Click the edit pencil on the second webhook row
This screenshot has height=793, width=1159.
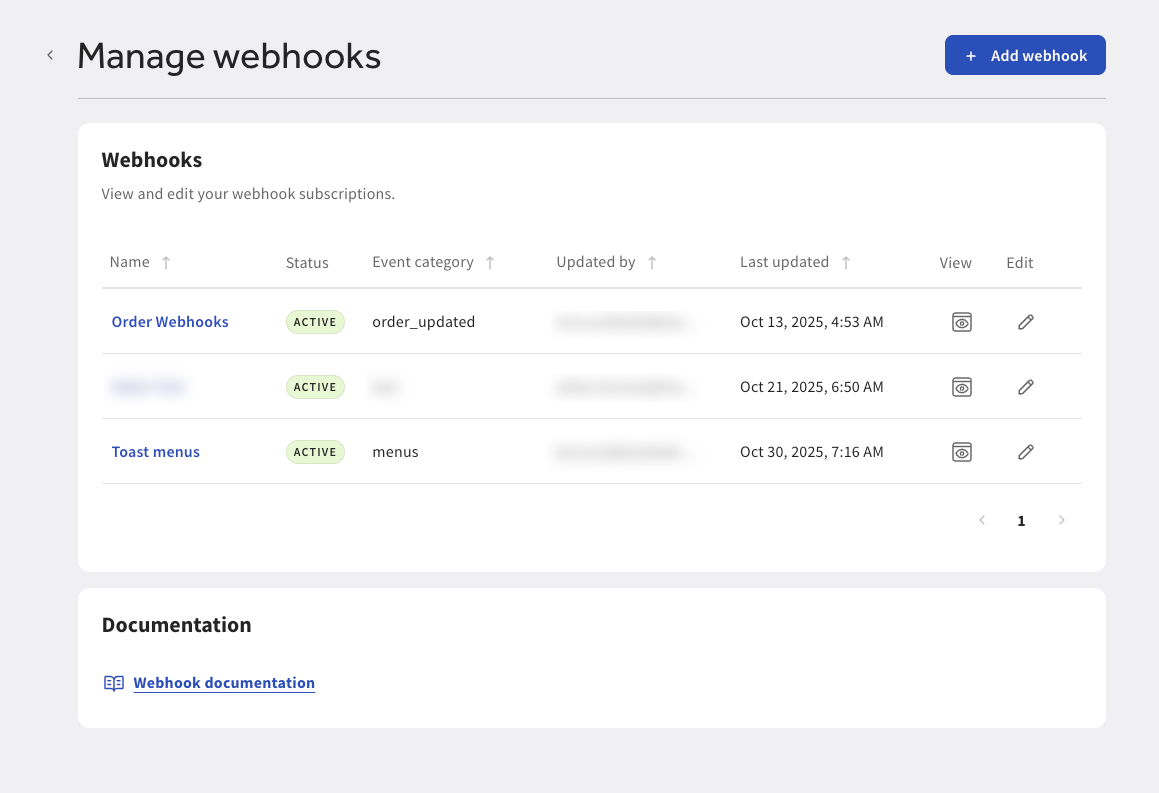(x=1025, y=386)
